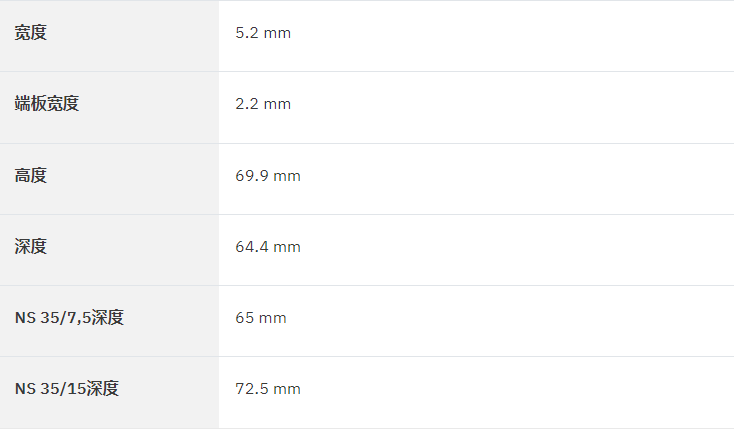Click the 端板宽度 label
Viewport: 738px width, 429px height.
click(47, 104)
